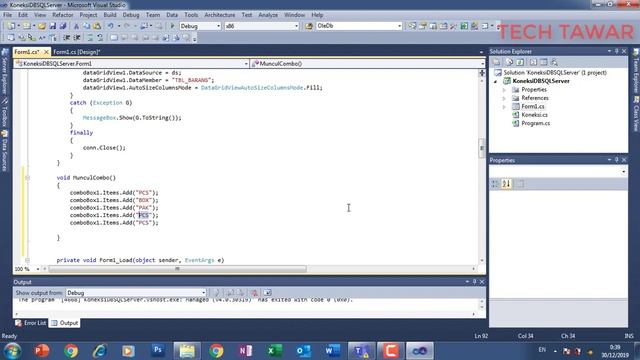Select Program.cs in Solution Explorer
This screenshot has height=360, width=640.
(535, 123)
